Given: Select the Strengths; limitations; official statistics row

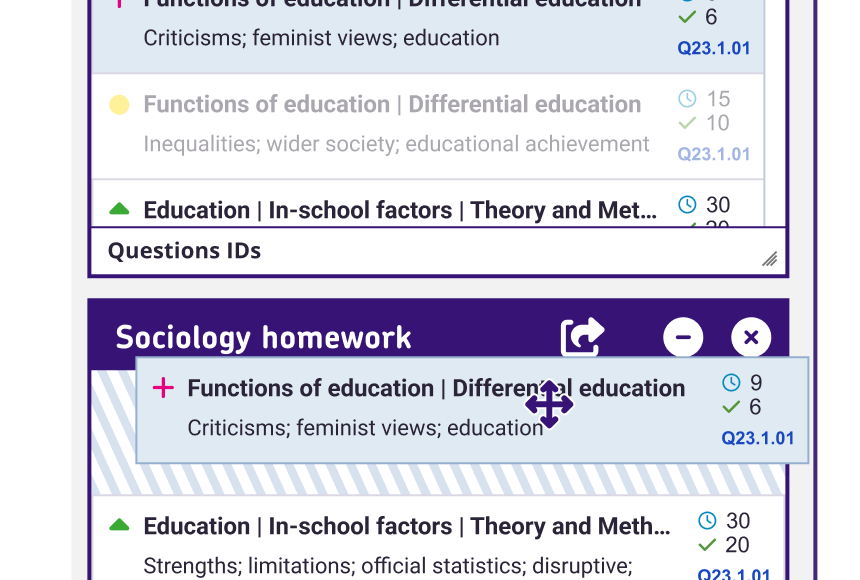Looking at the screenshot, I should [388, 566].
